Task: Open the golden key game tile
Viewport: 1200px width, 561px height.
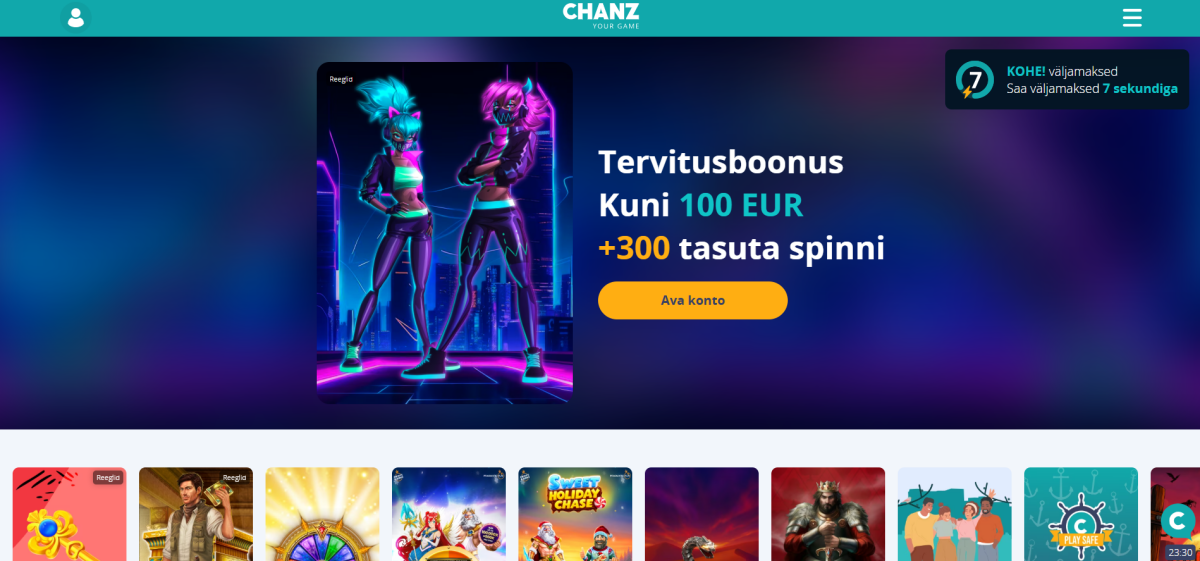Action: click(x=70, y=514)
